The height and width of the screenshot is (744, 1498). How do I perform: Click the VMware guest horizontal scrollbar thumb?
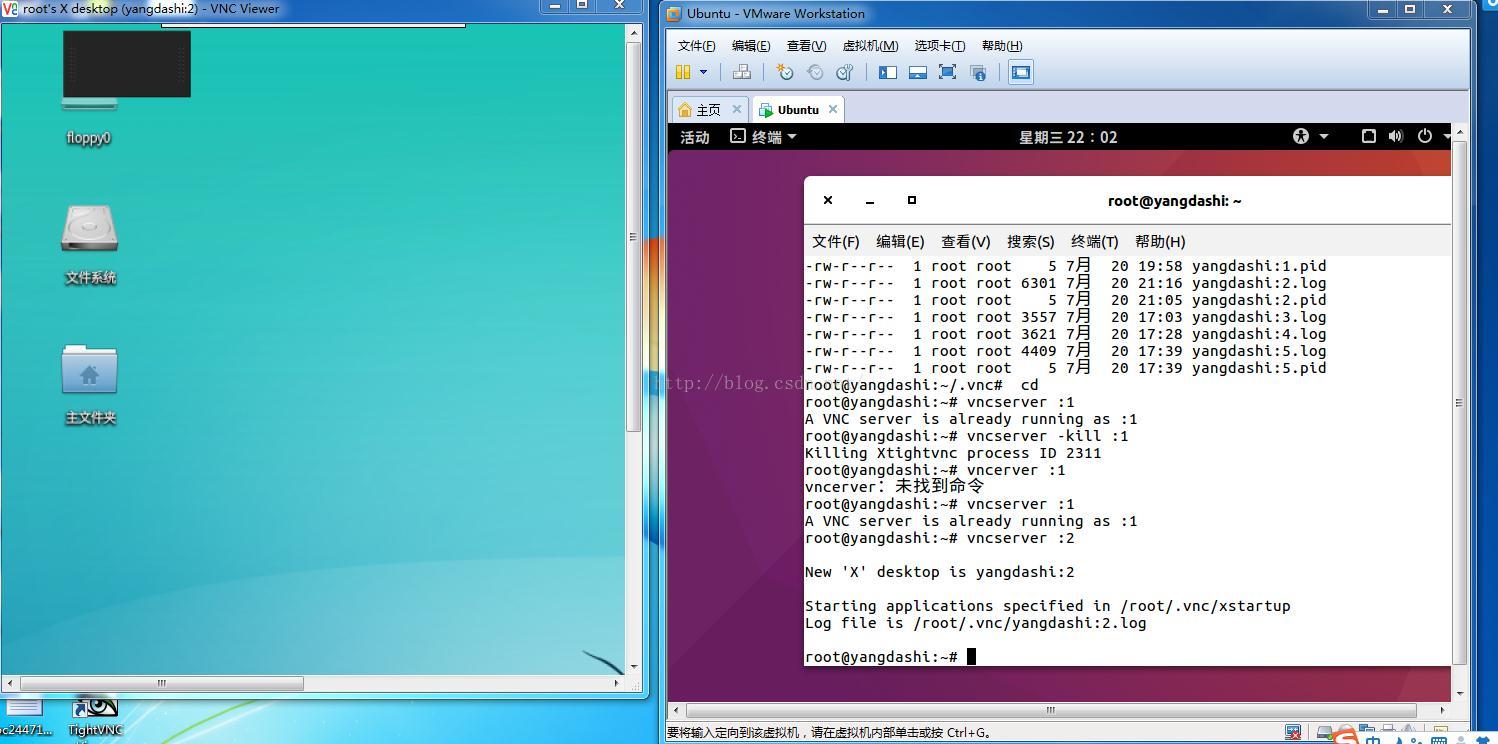point(1050,710)
